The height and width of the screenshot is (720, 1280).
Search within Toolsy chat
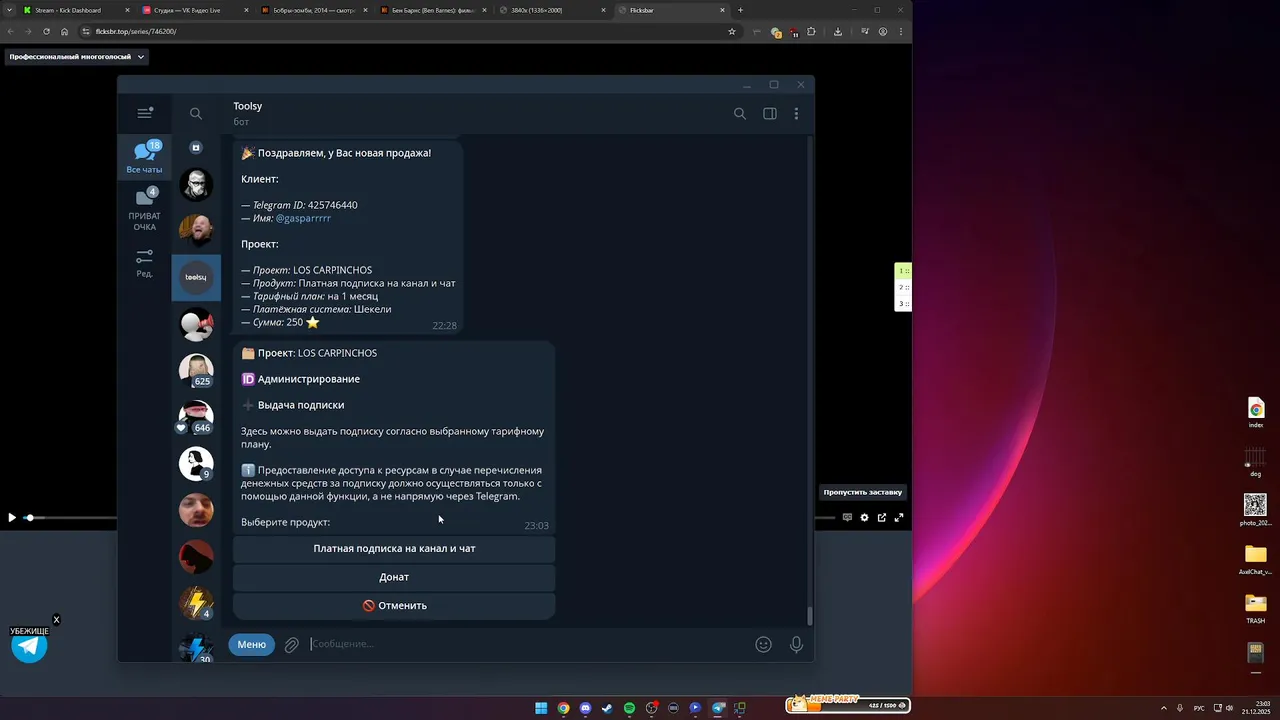(740, 114)
